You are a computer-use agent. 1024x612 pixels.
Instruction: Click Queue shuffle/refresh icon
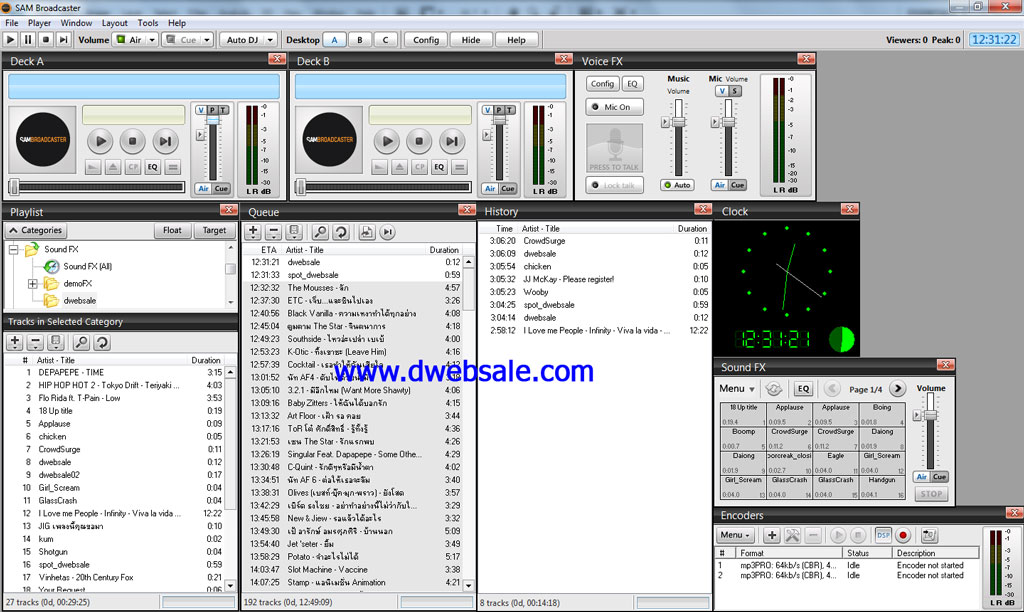tap(341, 232)
